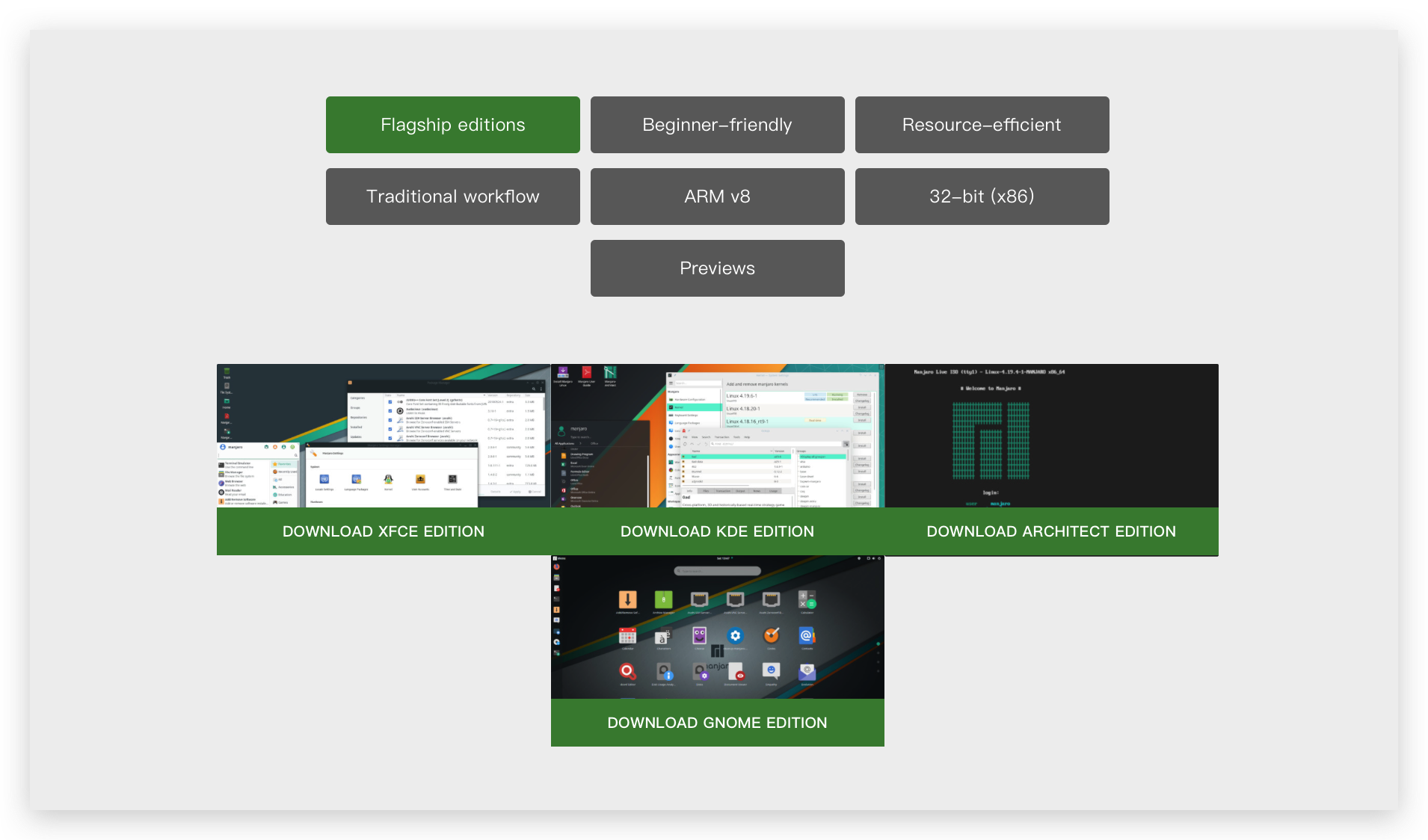
Task: Switch to the Beginner-friendly tab
Action: (717, 125)
